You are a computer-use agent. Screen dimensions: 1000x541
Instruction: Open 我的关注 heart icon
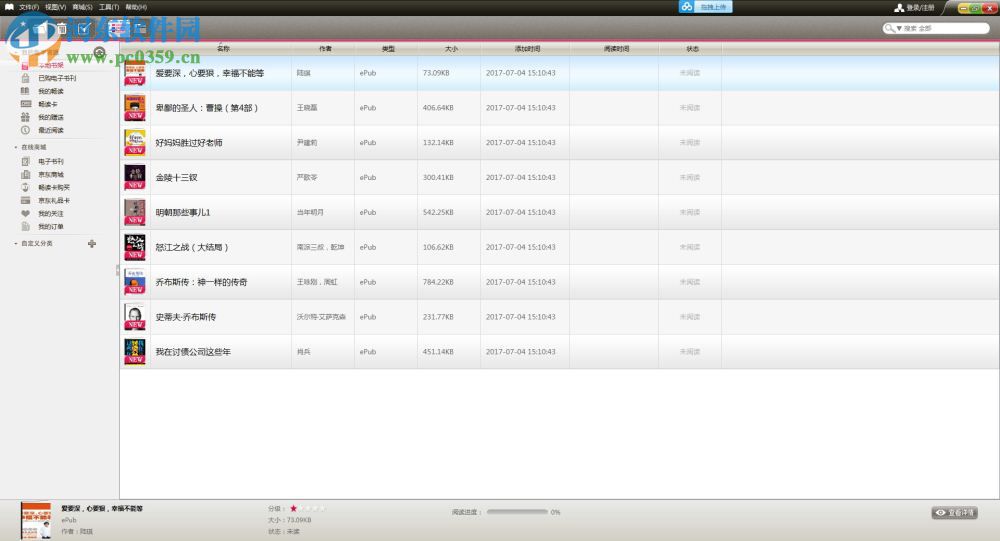[26, 214]
